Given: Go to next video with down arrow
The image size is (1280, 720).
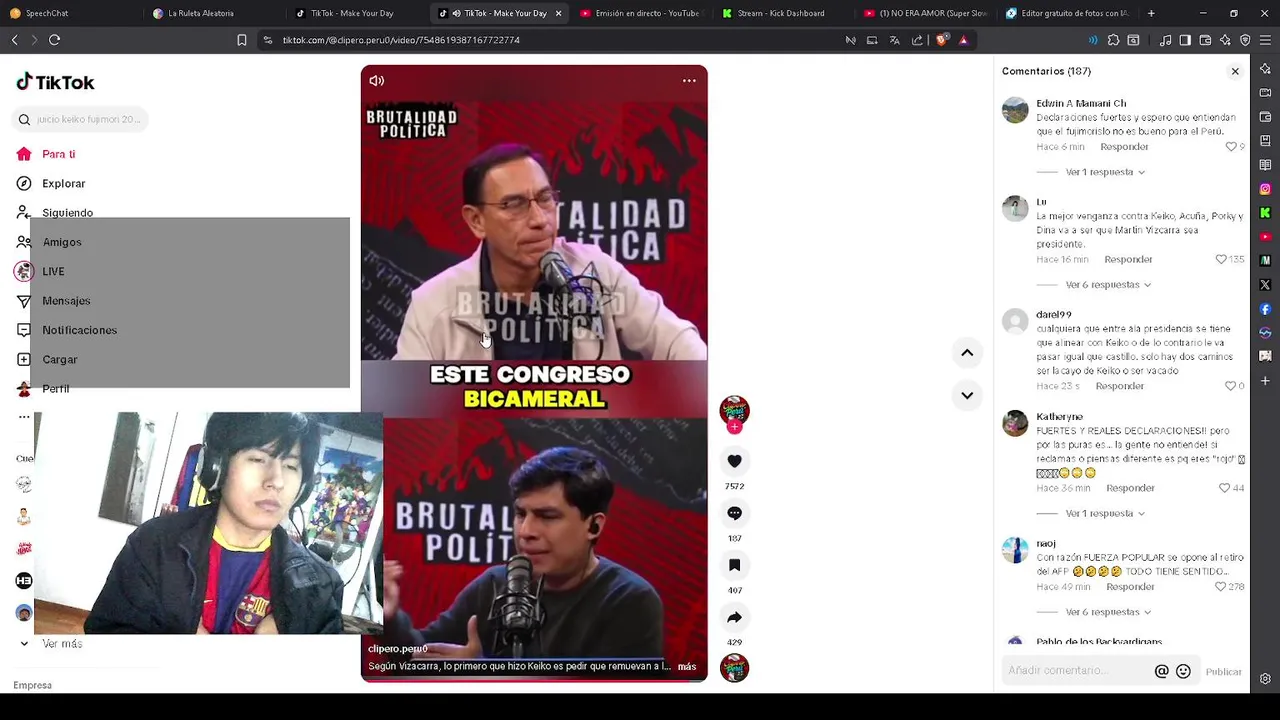Looking at the screenshot, I should 967,395.
